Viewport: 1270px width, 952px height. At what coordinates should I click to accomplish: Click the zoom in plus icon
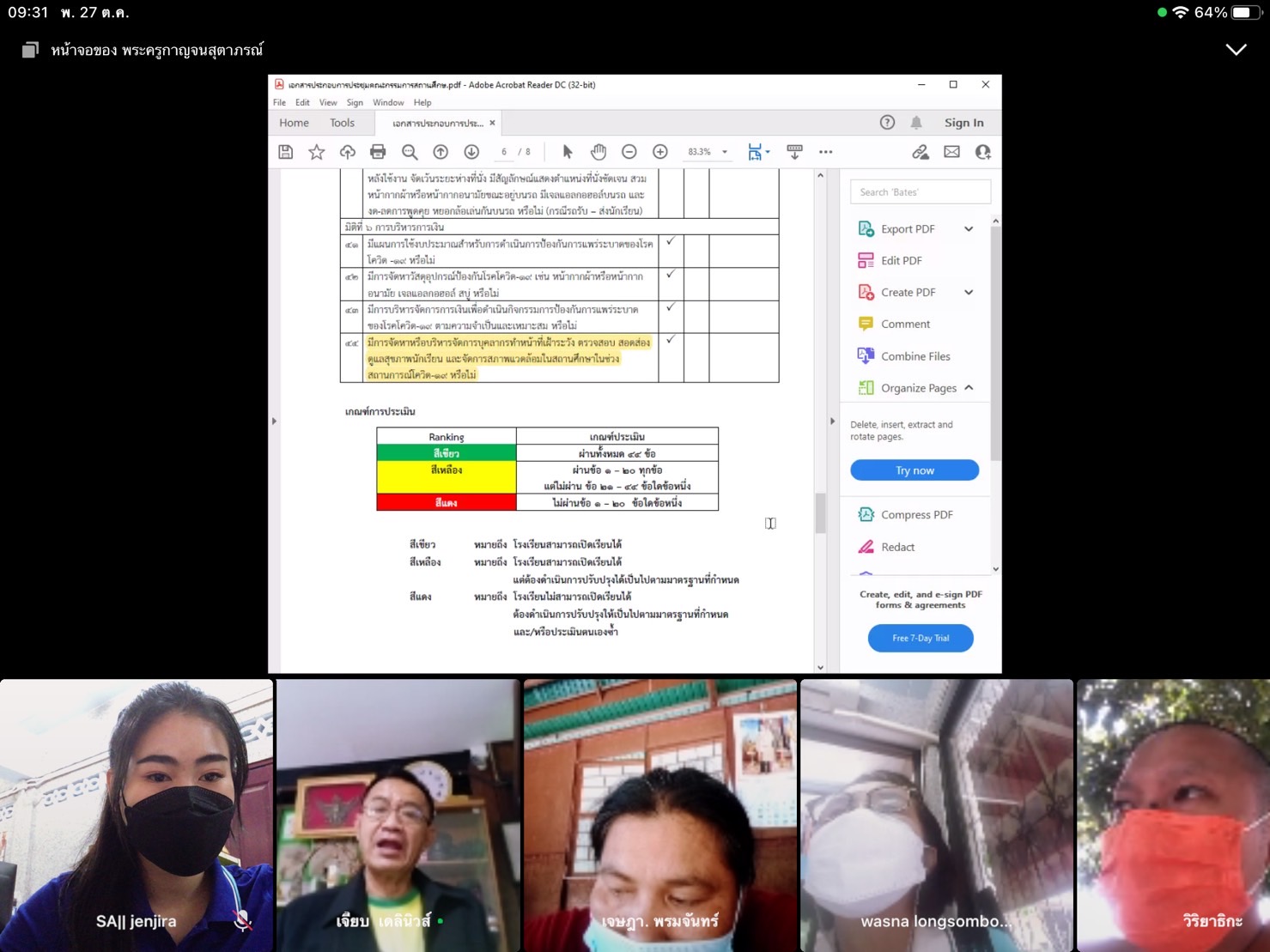[x=660, y=152]
